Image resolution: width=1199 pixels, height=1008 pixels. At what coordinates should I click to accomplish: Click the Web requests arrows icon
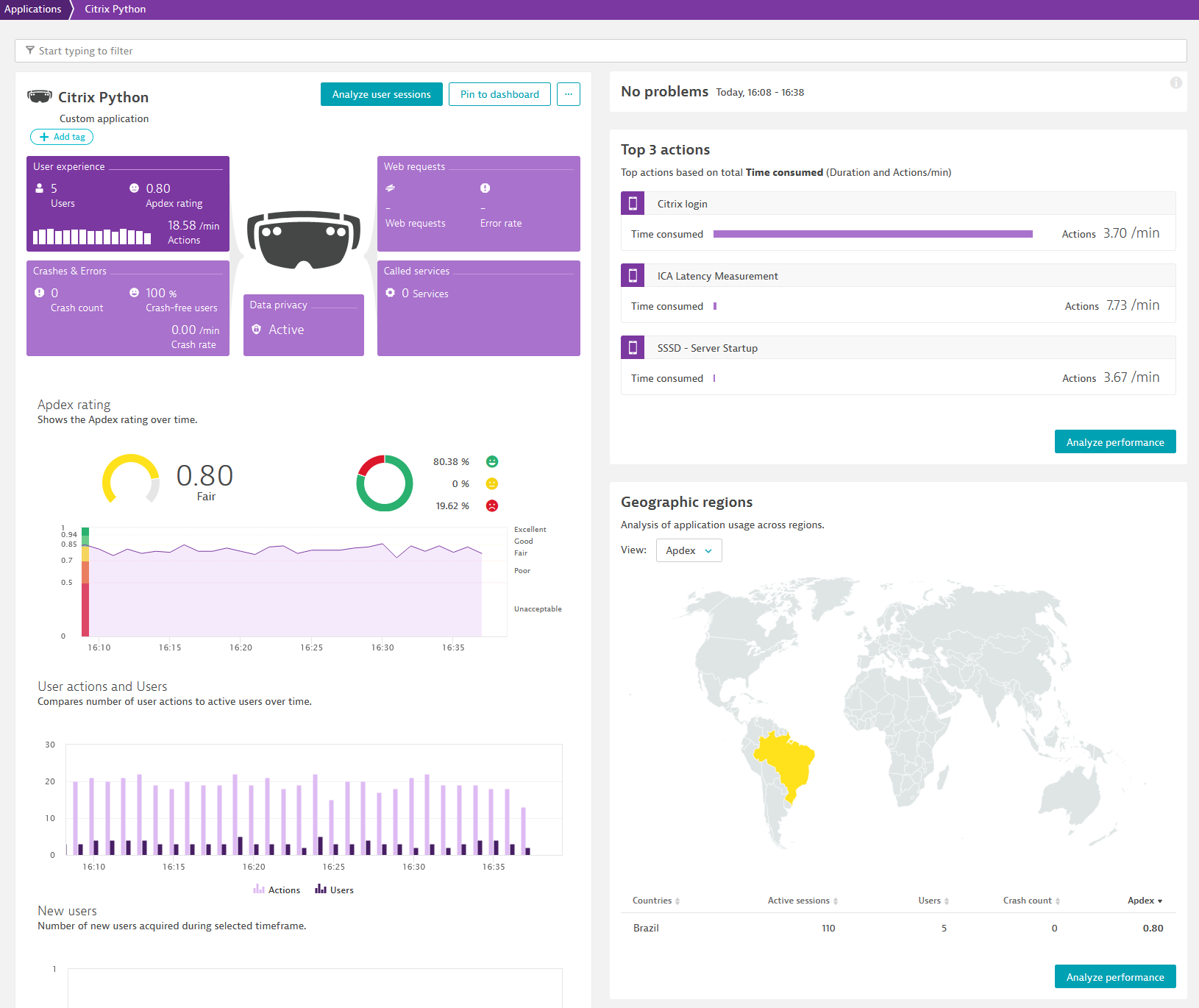click(x=391, y=188)
